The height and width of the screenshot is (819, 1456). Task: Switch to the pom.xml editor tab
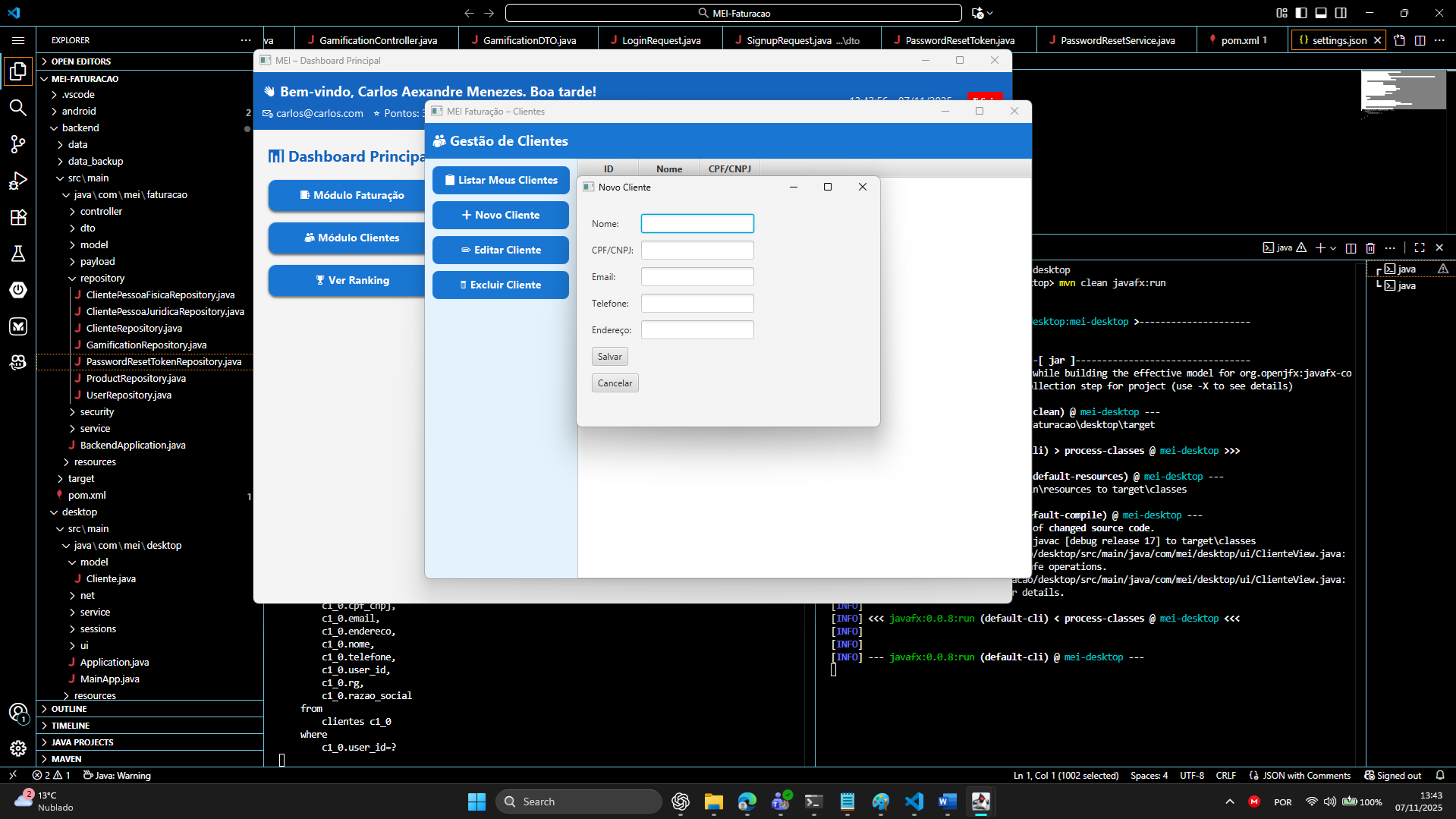click(1240, 40)
